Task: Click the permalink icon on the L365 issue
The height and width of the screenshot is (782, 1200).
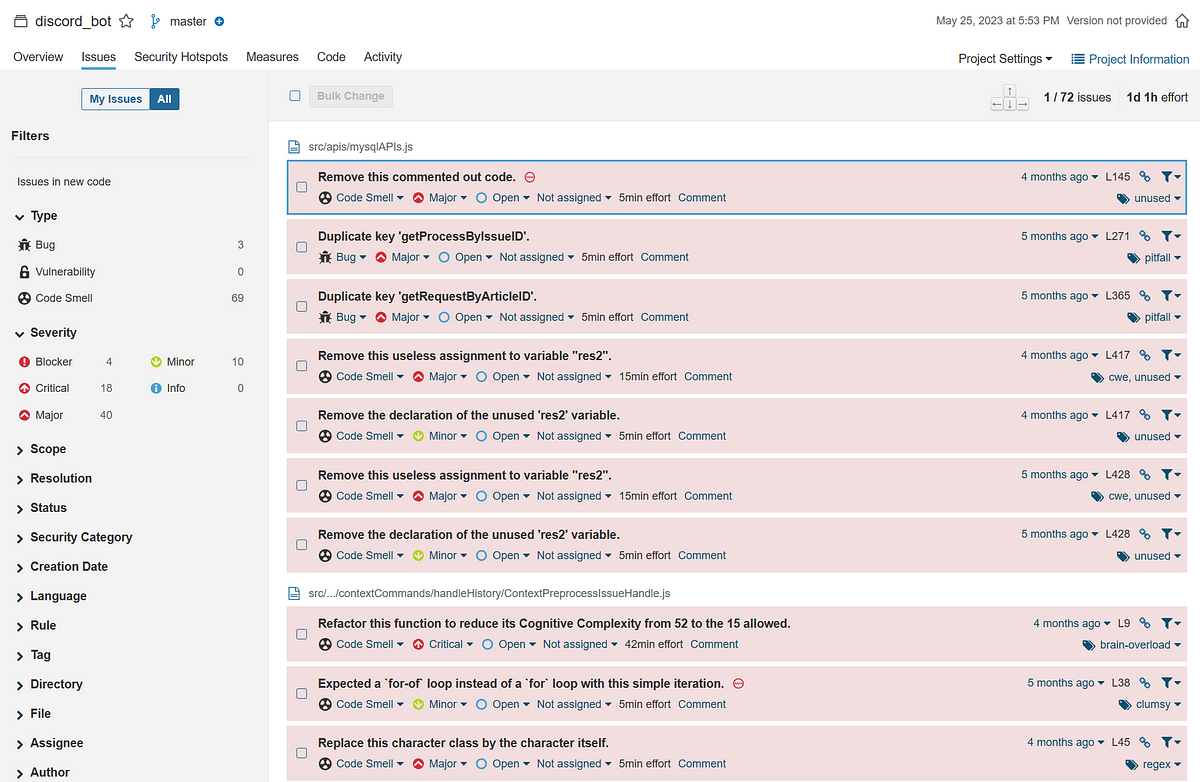Action: click(x=1145, y=296)
